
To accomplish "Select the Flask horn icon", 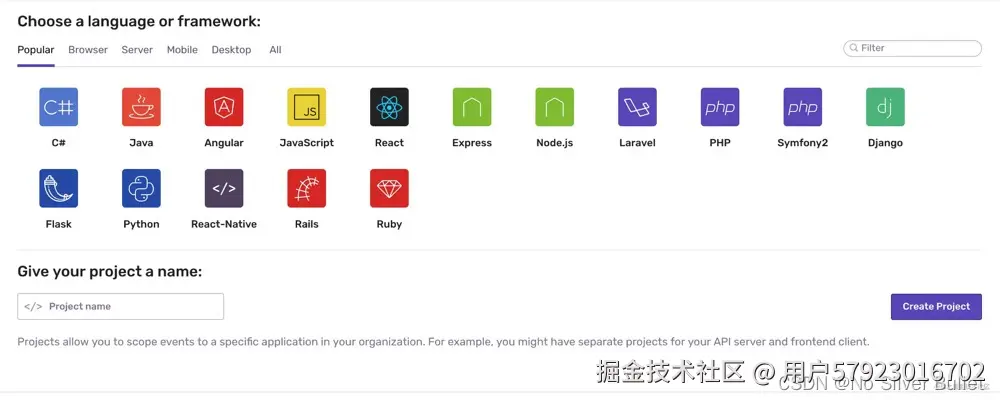I will pyautogui.click(x=59, y=188).
